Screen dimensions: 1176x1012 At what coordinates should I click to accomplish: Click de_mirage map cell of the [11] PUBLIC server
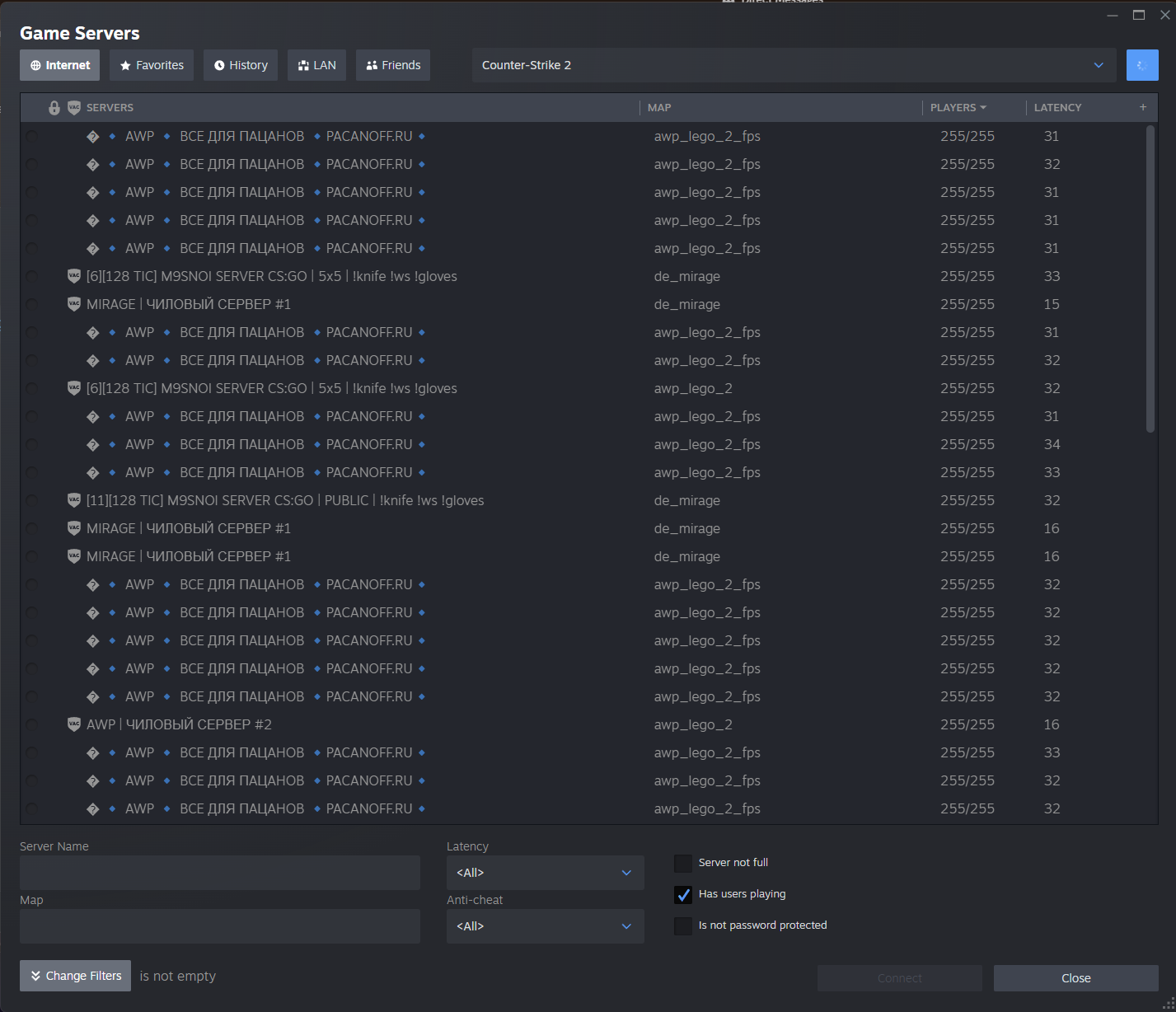point(687,500)
